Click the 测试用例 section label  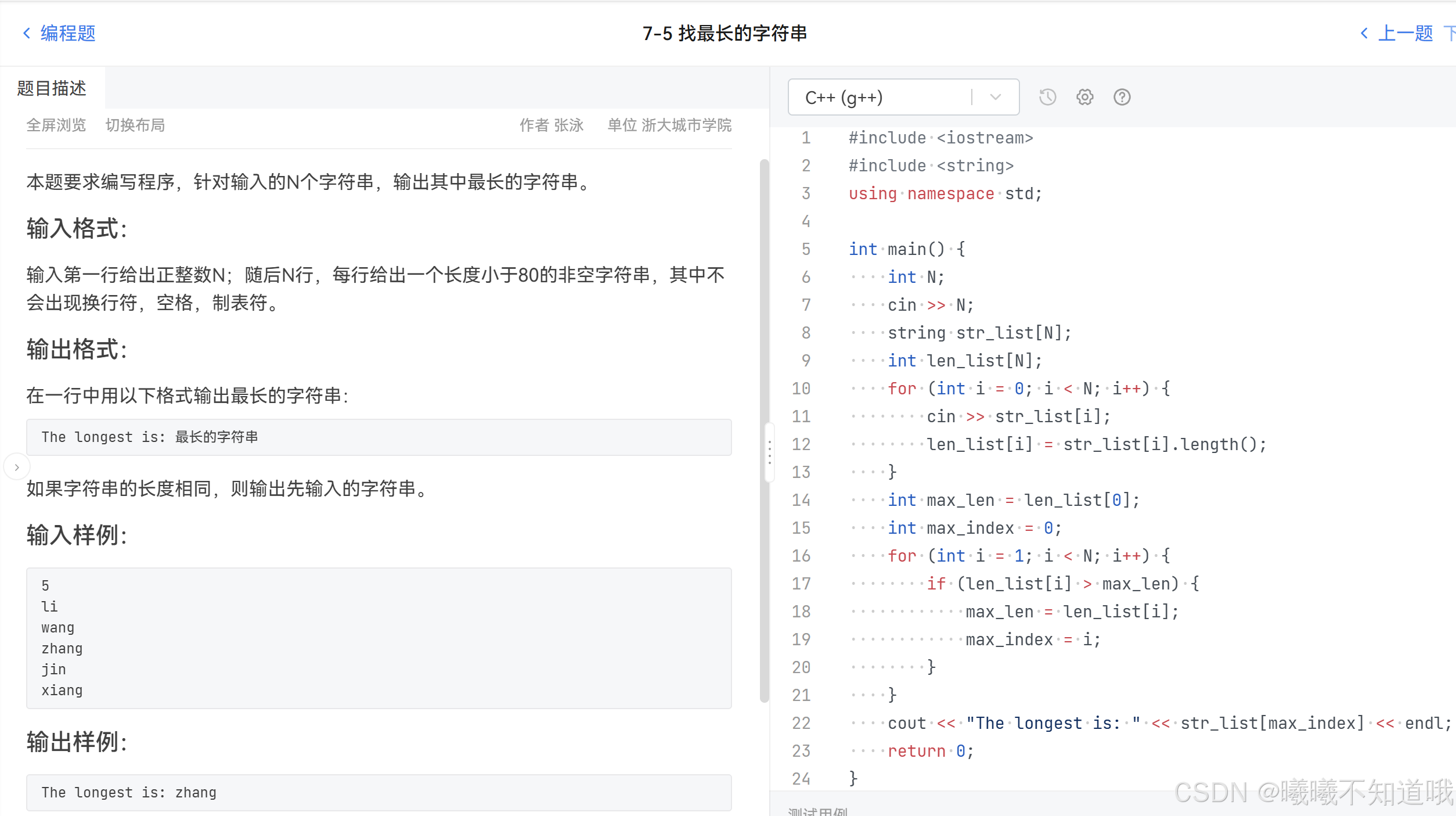point(817,811)
